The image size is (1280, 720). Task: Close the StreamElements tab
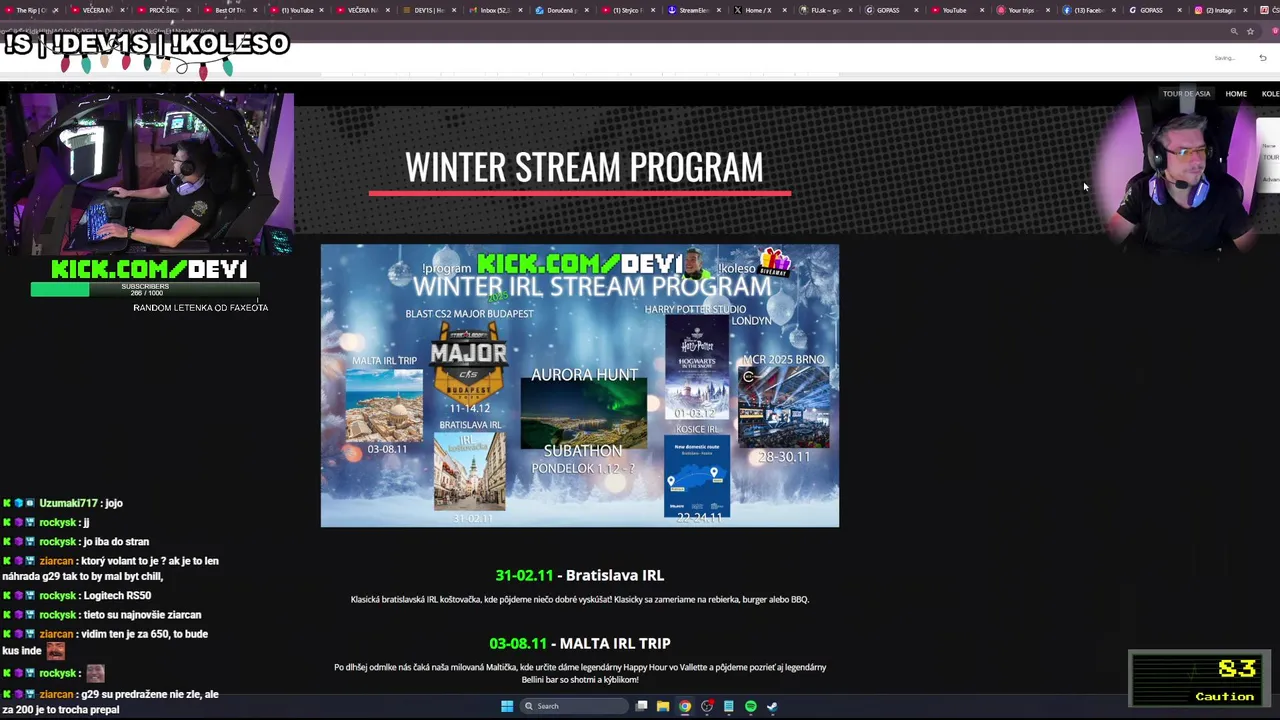(718, 10)
